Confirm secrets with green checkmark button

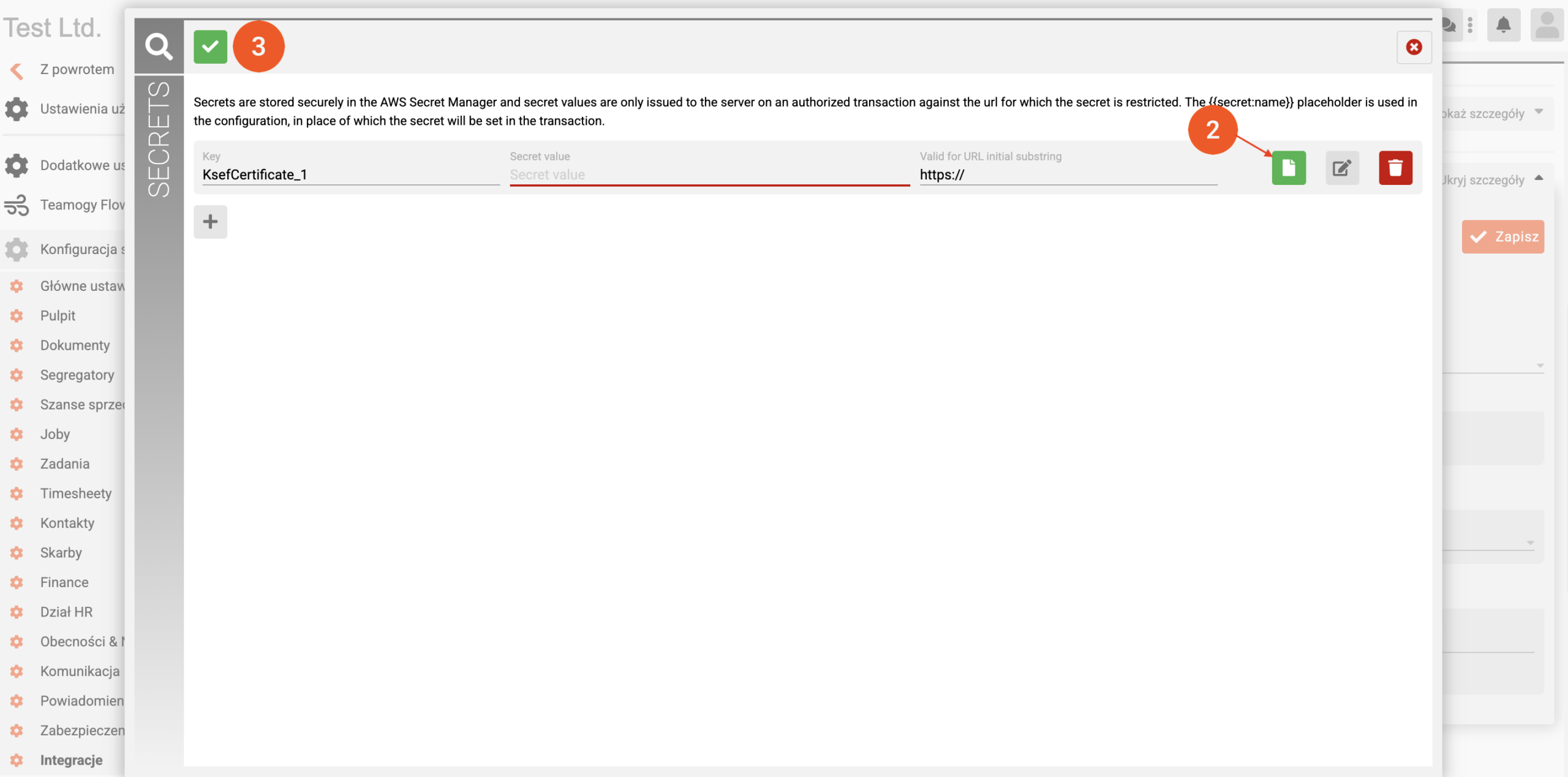coord(210,47)
